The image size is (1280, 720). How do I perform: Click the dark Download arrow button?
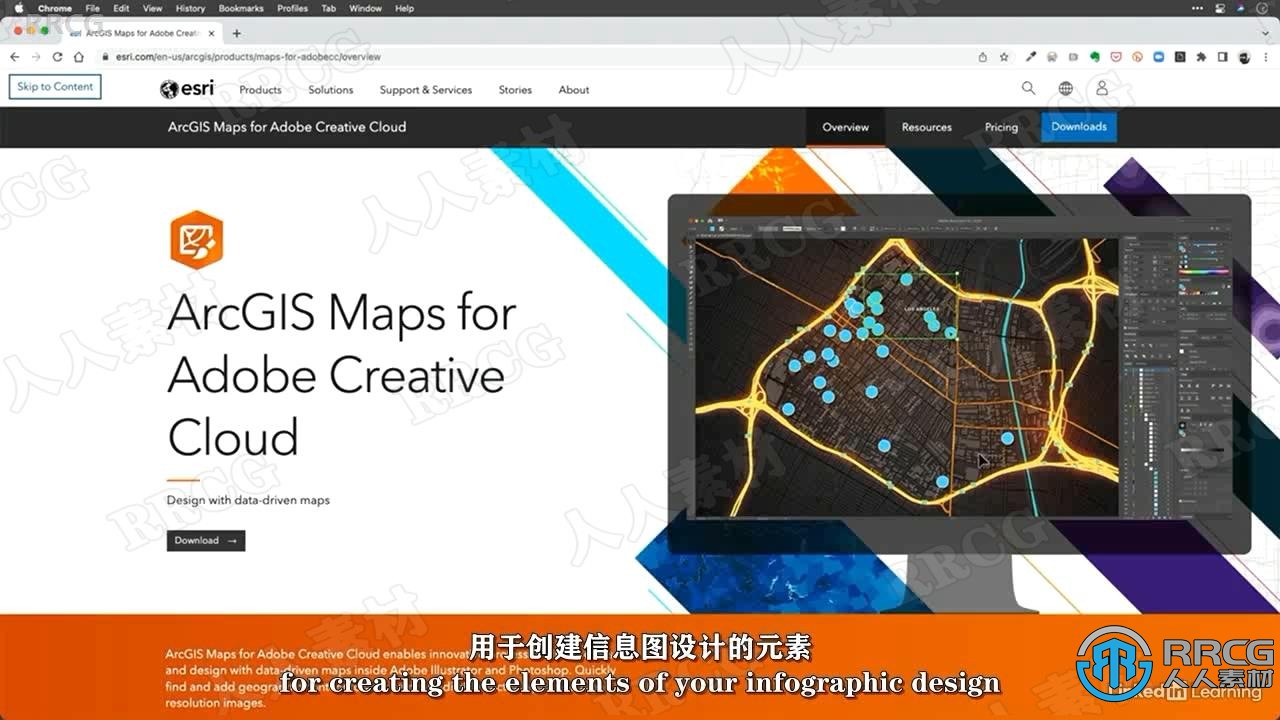coord(206,540)
